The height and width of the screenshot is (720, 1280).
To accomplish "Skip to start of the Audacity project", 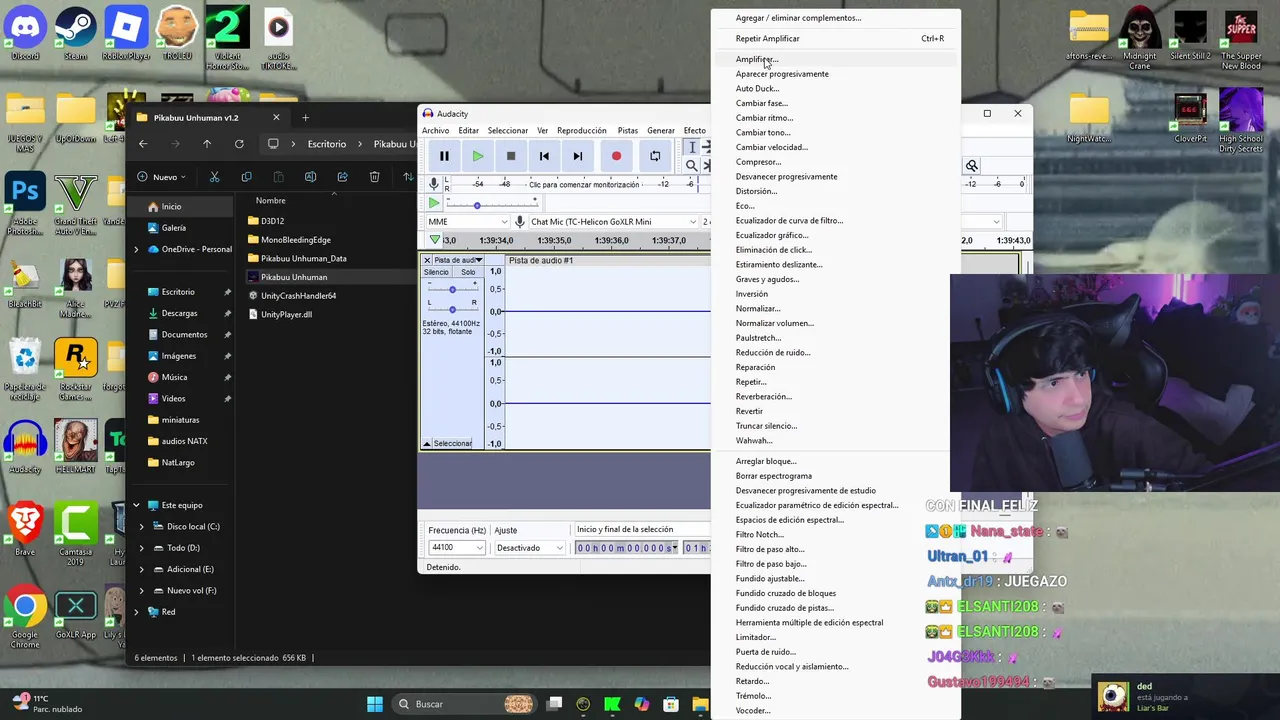I will pyautogui.click(x=544, y=156).
